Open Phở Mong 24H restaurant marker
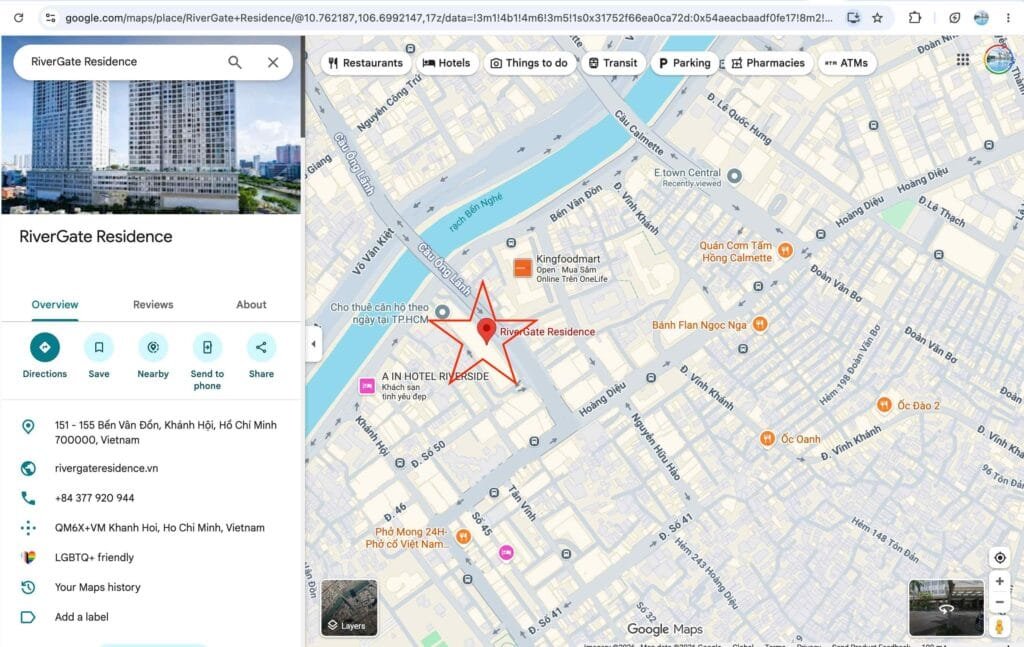 click(463, 537)
